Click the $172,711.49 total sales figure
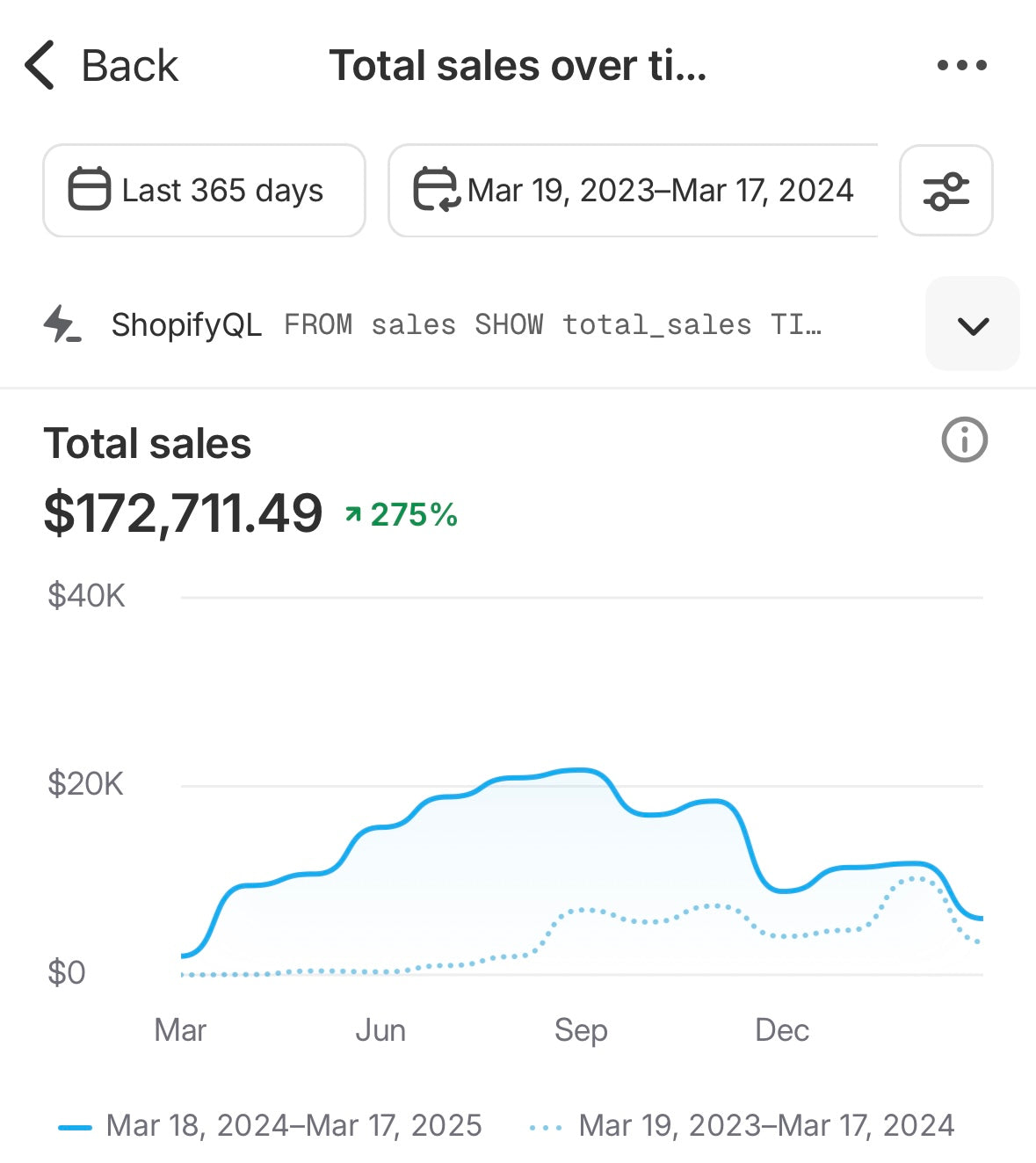1036x1163 pixels. (x=183, y=513)
